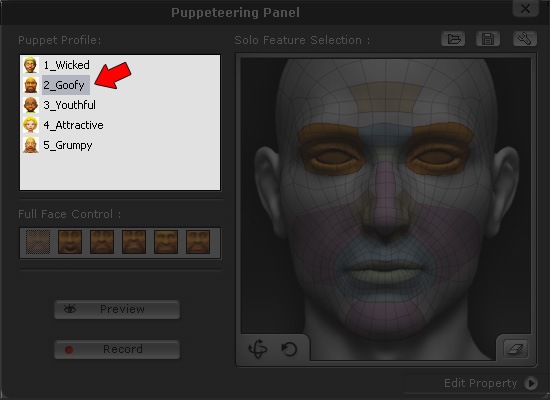550x400 pixels.
Task: Select the 1_Wicked puppet profile
Action: [x=66, y=65]
